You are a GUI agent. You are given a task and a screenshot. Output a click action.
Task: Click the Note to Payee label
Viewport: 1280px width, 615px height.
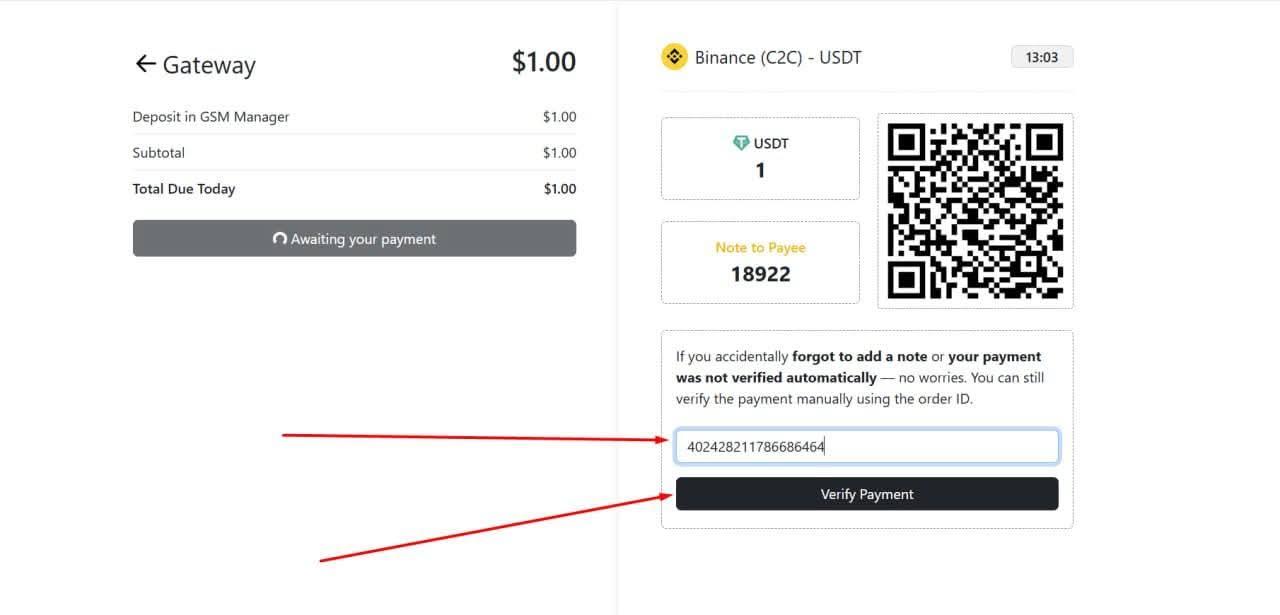(x=760, y=247)
